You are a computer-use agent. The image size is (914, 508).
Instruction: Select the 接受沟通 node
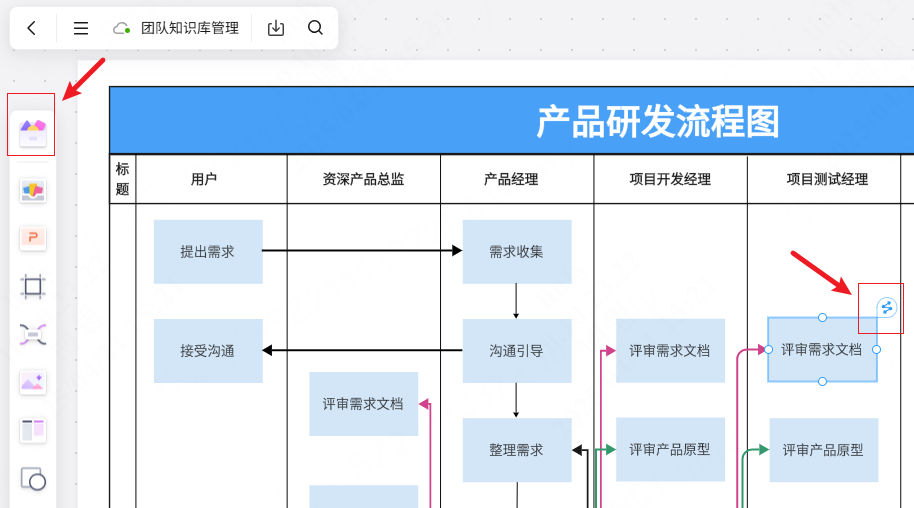point(208,351)
